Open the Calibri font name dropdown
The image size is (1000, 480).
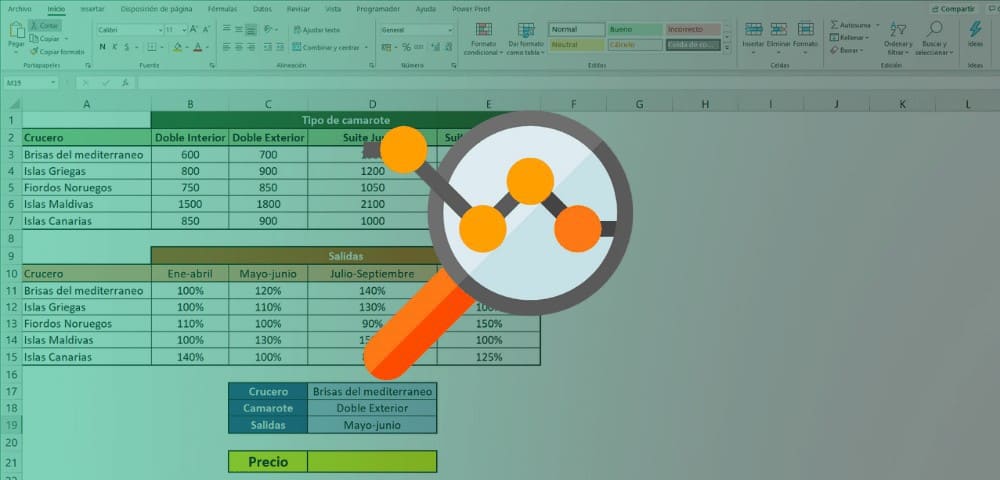pyautogui.click(x=160, y=30)
